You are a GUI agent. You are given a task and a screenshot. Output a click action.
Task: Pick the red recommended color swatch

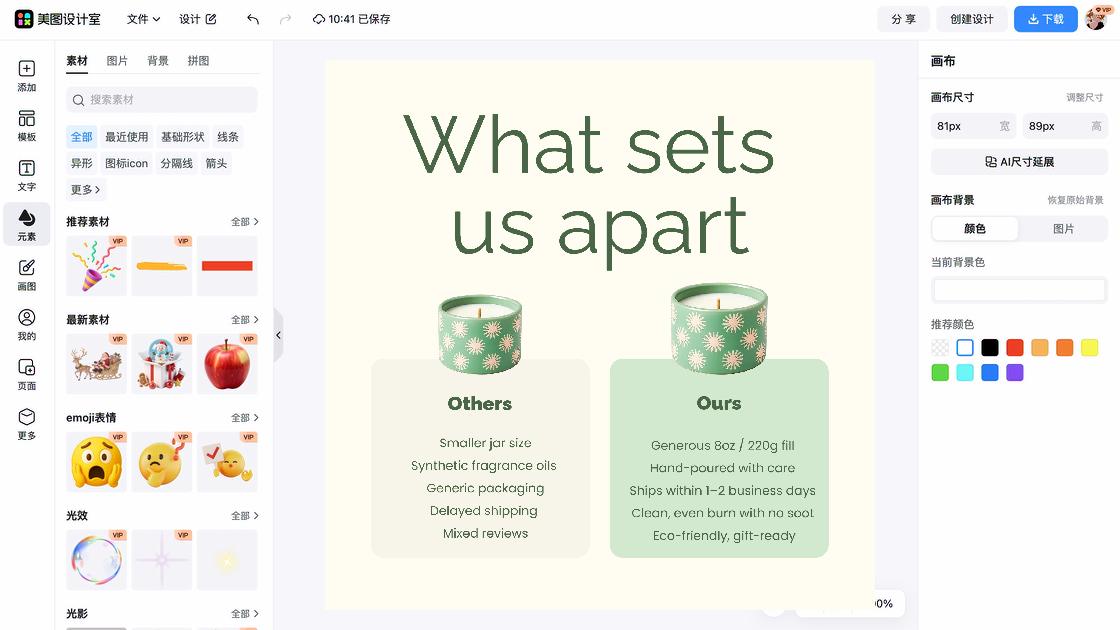click(1014, 348)
